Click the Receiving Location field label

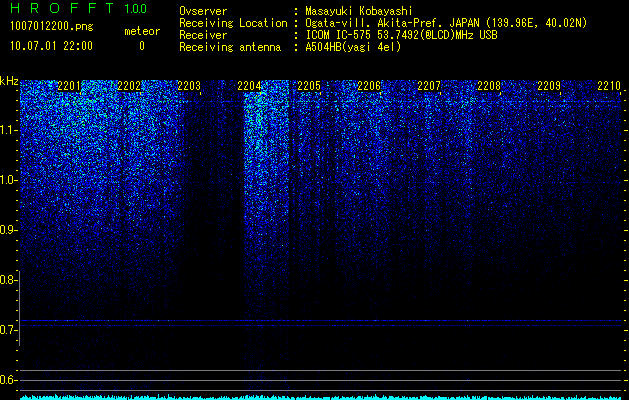click(233, 23)
